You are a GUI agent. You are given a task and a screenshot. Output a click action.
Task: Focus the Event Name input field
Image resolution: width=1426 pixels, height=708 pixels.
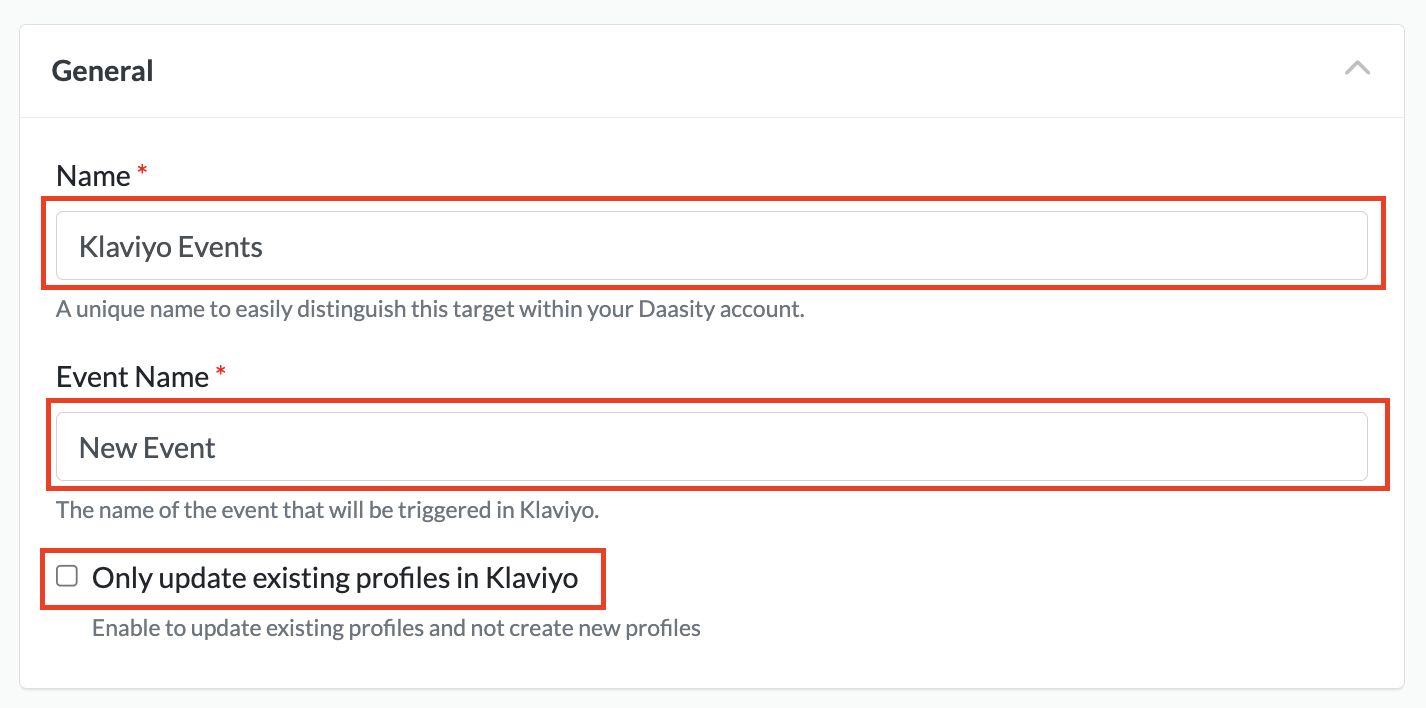click(x=711, y=447)
